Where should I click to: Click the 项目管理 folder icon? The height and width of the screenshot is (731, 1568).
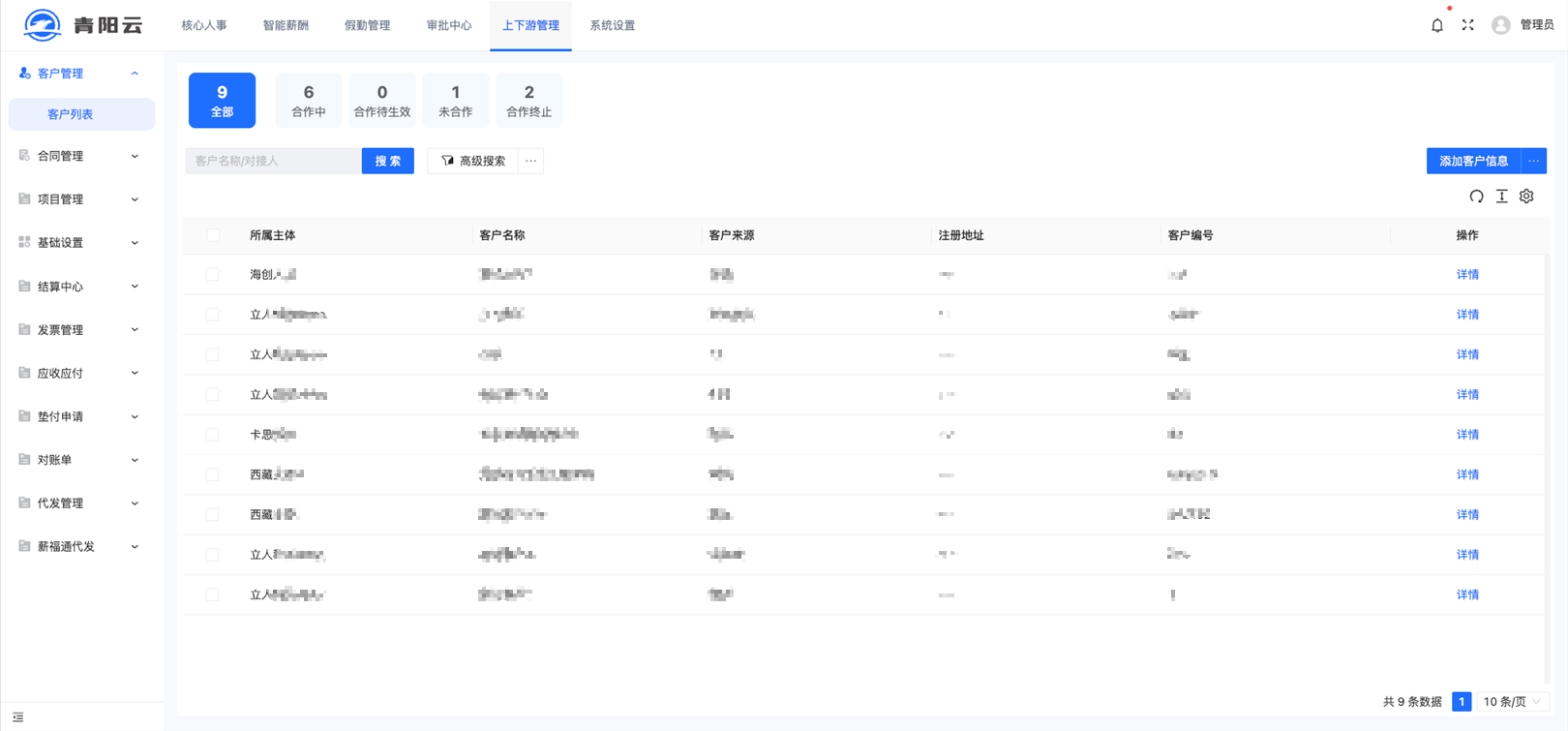coord(24,199)
